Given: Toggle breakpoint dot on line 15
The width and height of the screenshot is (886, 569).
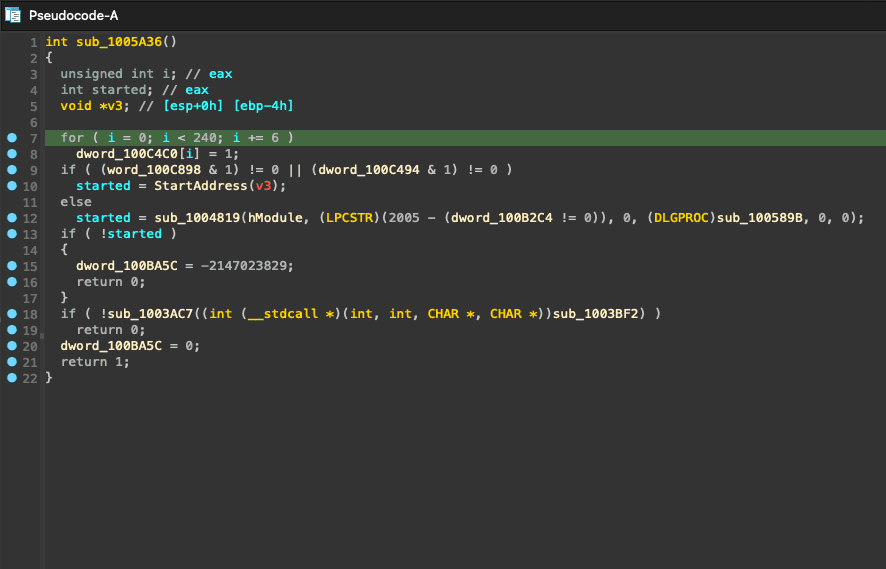Looking at the screenshot, I should [x=12, y=266].
